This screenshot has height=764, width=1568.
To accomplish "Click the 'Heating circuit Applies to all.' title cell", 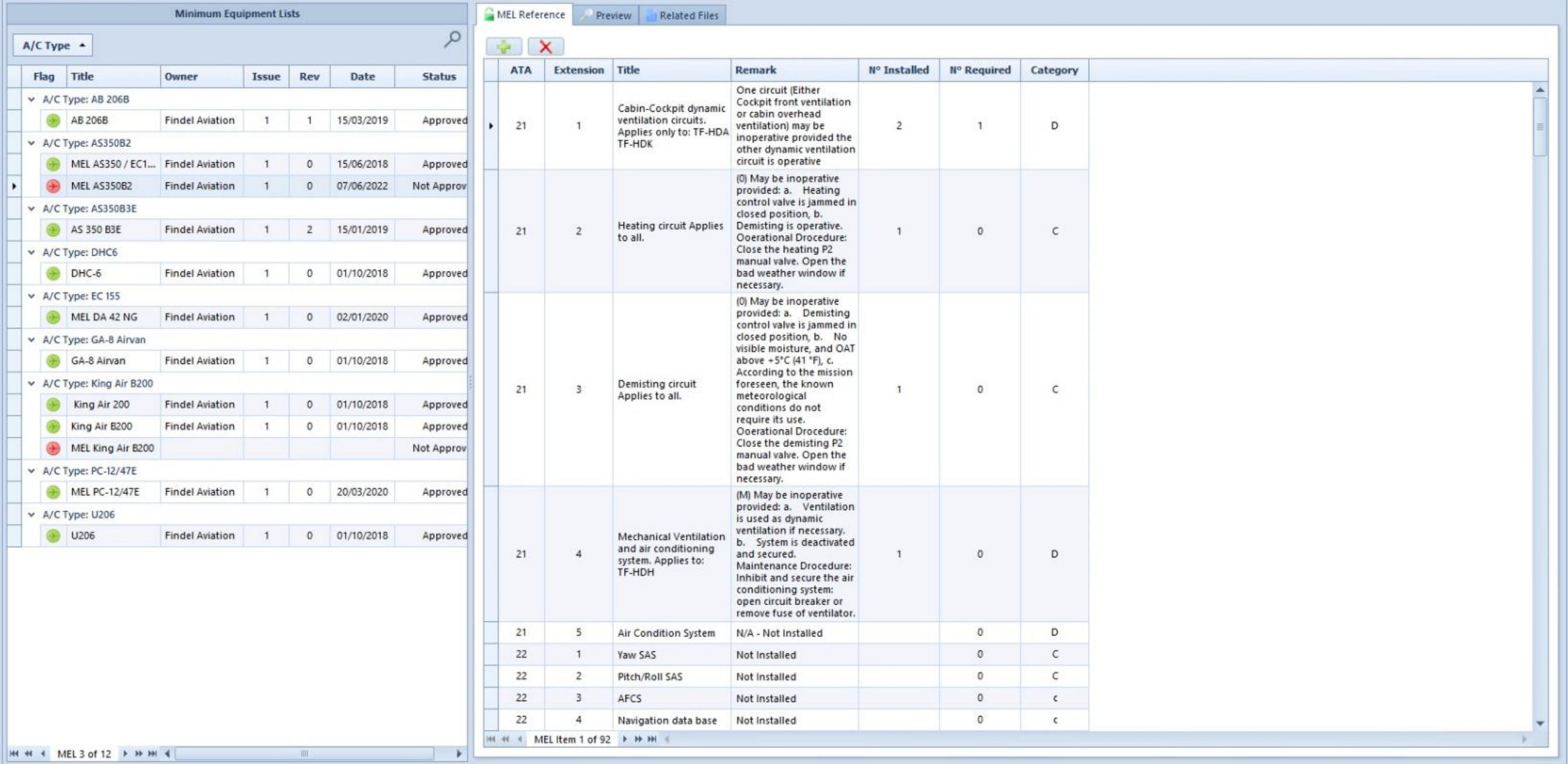I will 671,231.
